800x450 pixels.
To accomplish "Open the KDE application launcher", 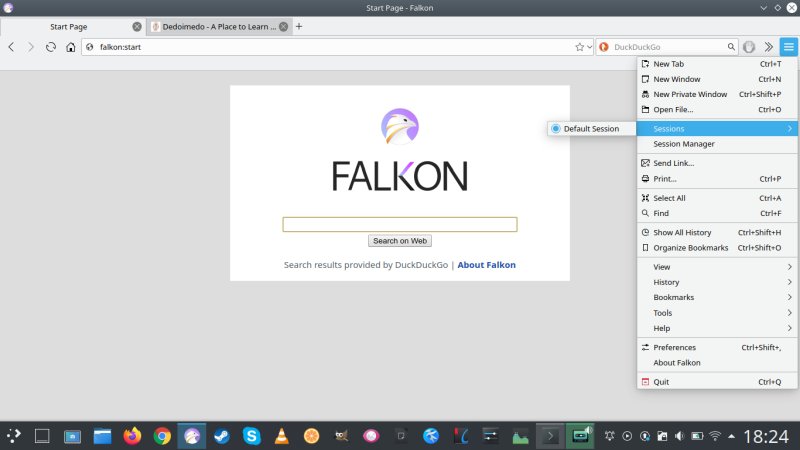I will (x=13, y=436).
